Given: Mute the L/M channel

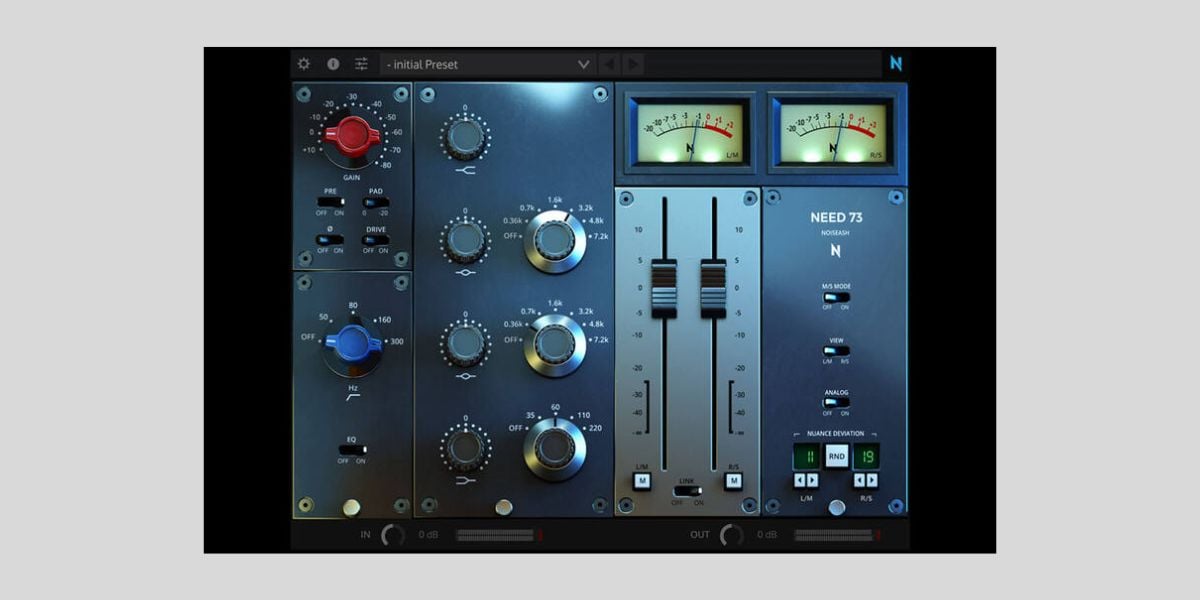Looking at the screenshot, I should (642, 482).
